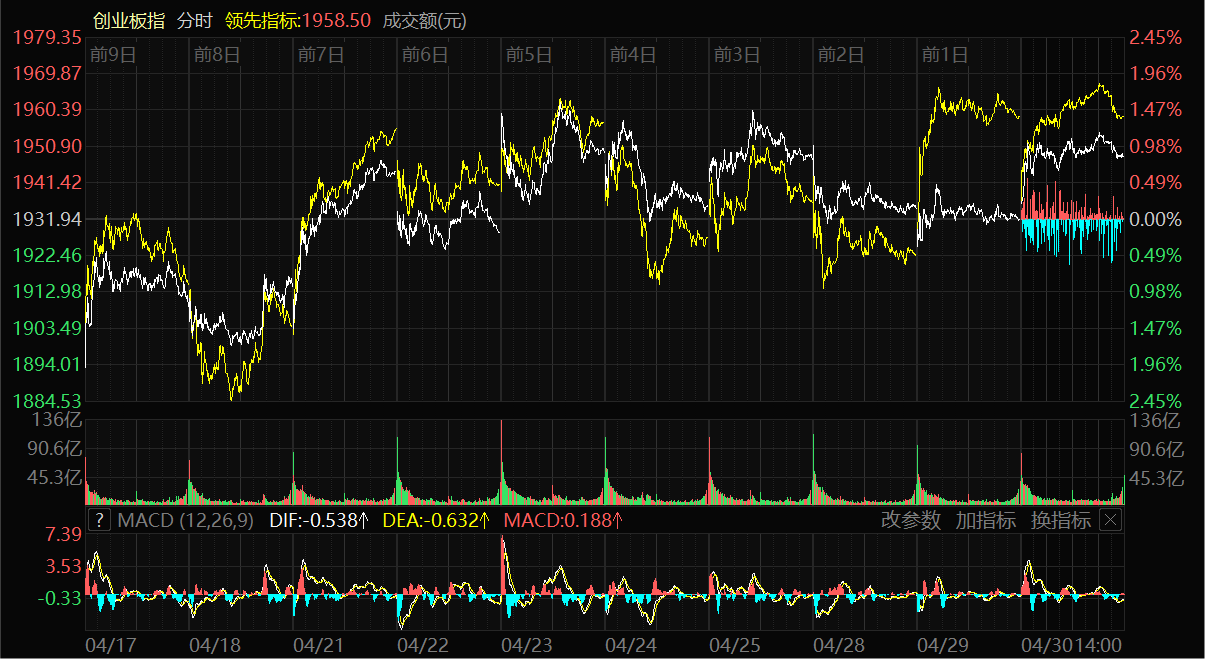Click the 1894.01 price axis label
This screenshot has height=659, width=1205.
pos(48,364)
